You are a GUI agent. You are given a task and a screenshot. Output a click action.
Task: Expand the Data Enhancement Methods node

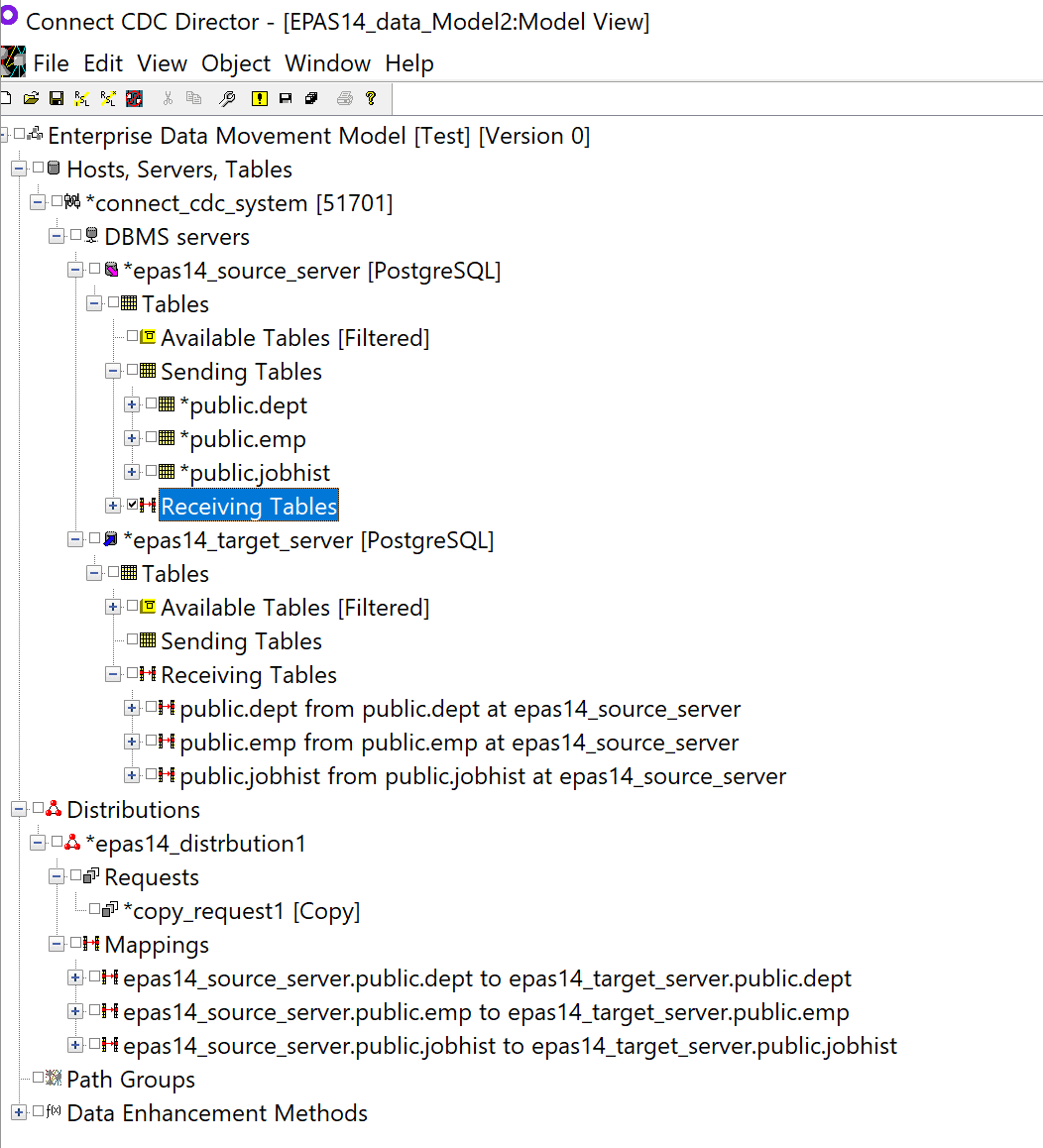18,1113
